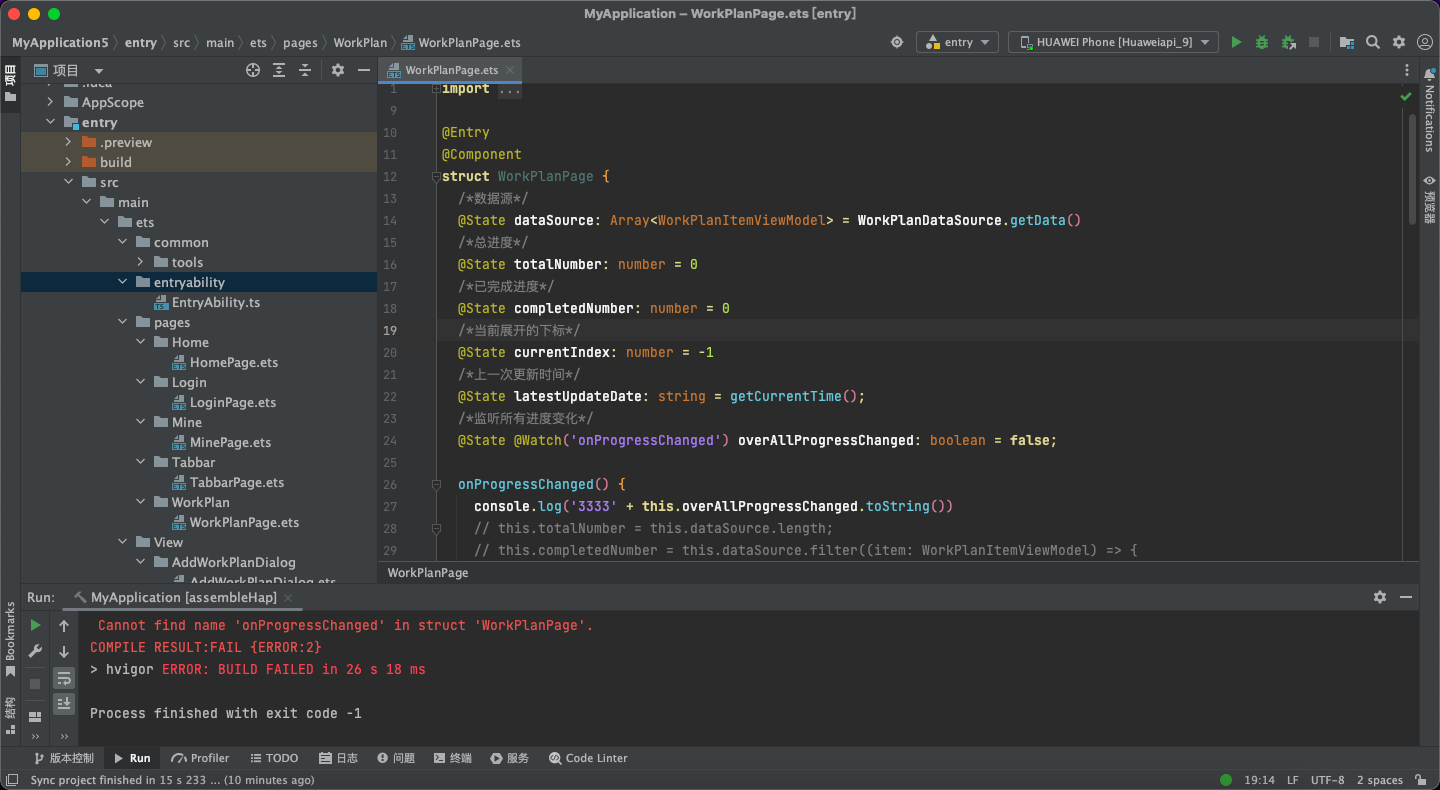The width and height of the screenshot is (1440, 790).
Task: Open the TODO tool window tab
Action: pyautogui.click(x=274, y=758)
